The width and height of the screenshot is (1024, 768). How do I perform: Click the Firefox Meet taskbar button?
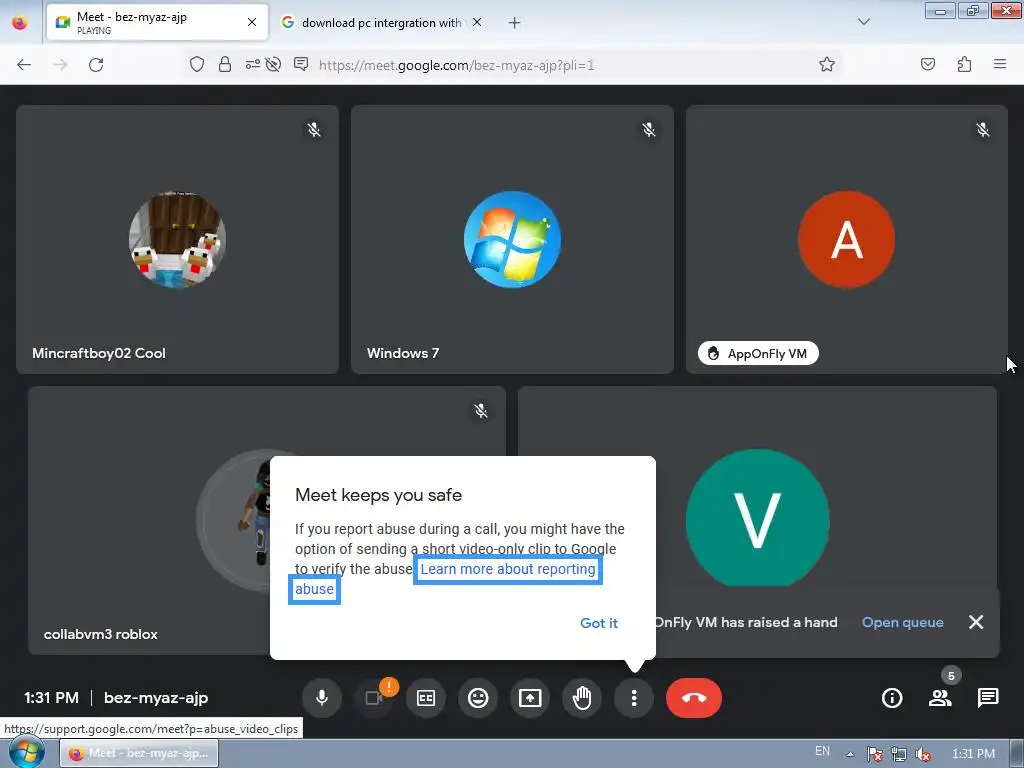(139, 753)
